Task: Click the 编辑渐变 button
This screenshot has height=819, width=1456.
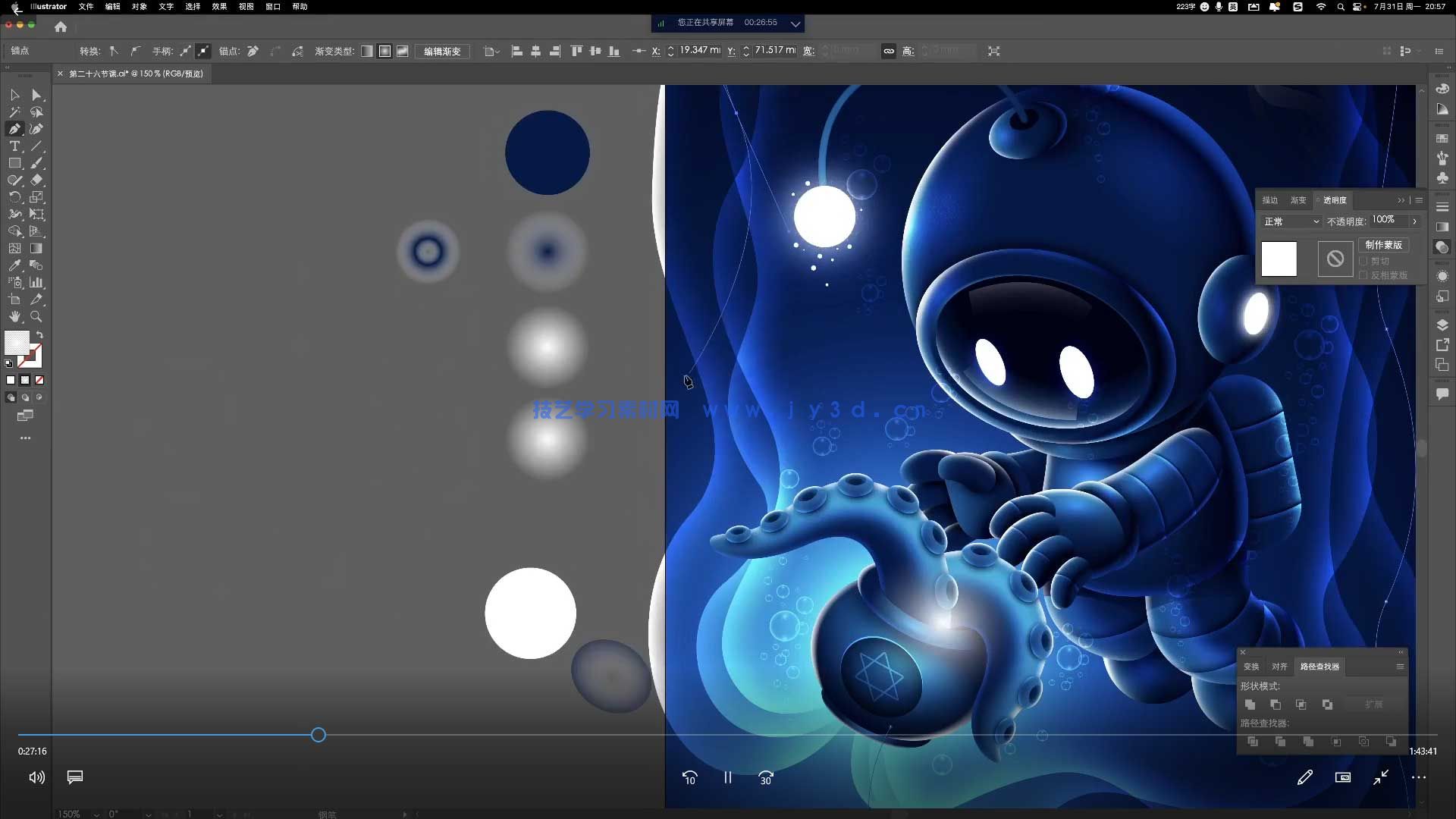Action: click(442, 51)
